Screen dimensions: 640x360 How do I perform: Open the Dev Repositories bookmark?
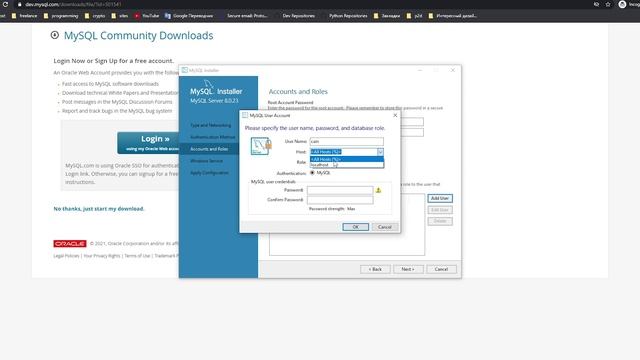point(298,16)
